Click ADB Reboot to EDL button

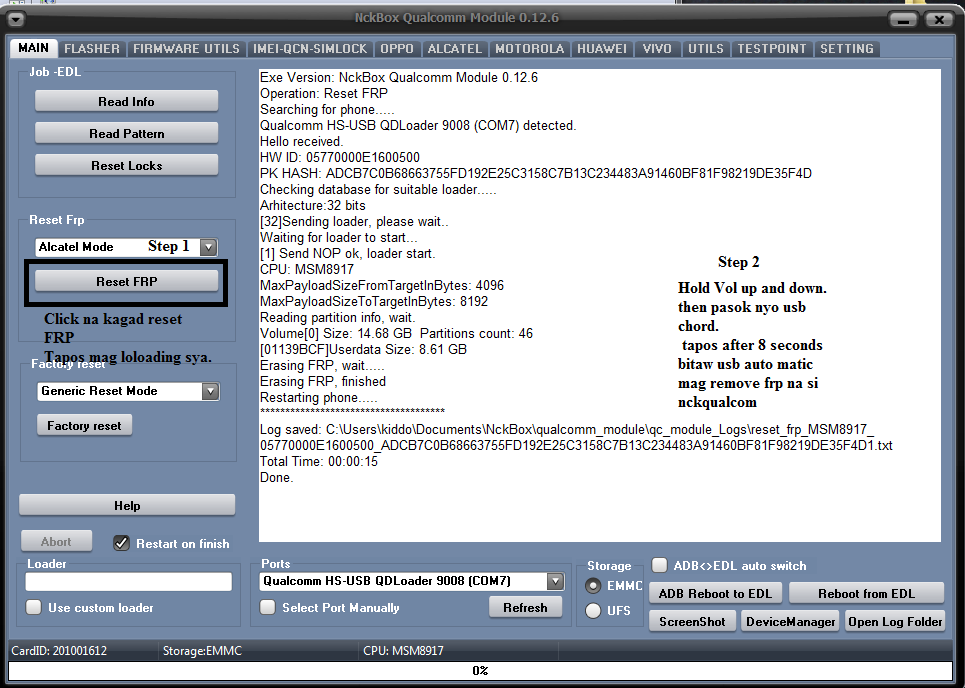pos(715,593)
